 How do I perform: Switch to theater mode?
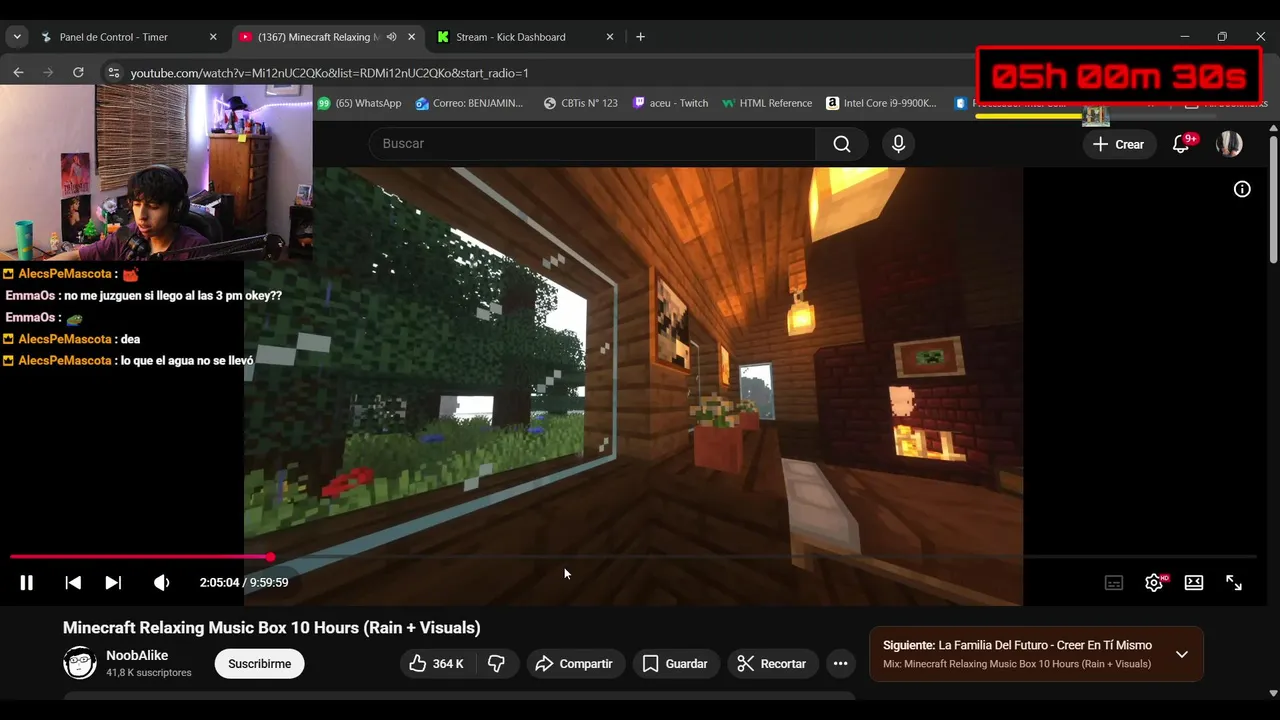pyautogui.click(x=1194, y=583)
